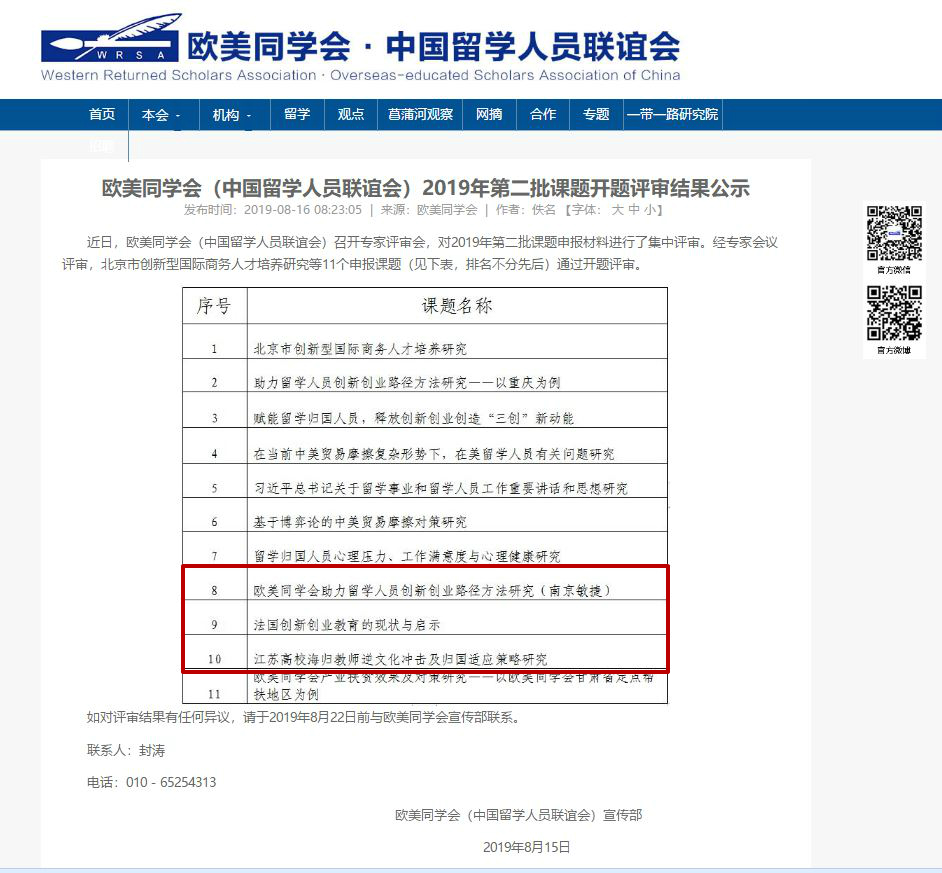The image size is (942, 873).
Task: Click the site title 欧美同学会·中国留学人员联谊会
Action: (x=433, y=46)
